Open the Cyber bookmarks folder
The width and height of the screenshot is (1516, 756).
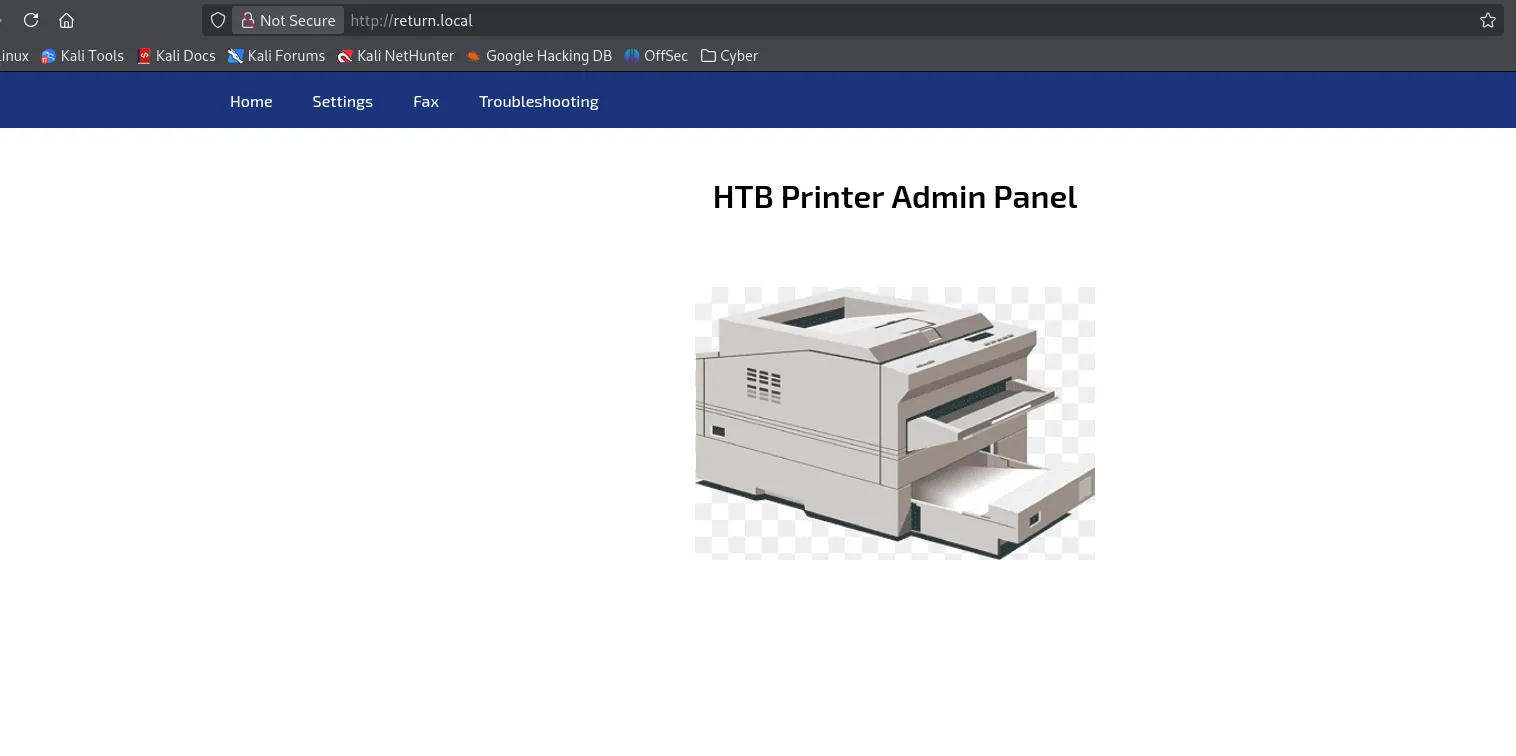729,56
